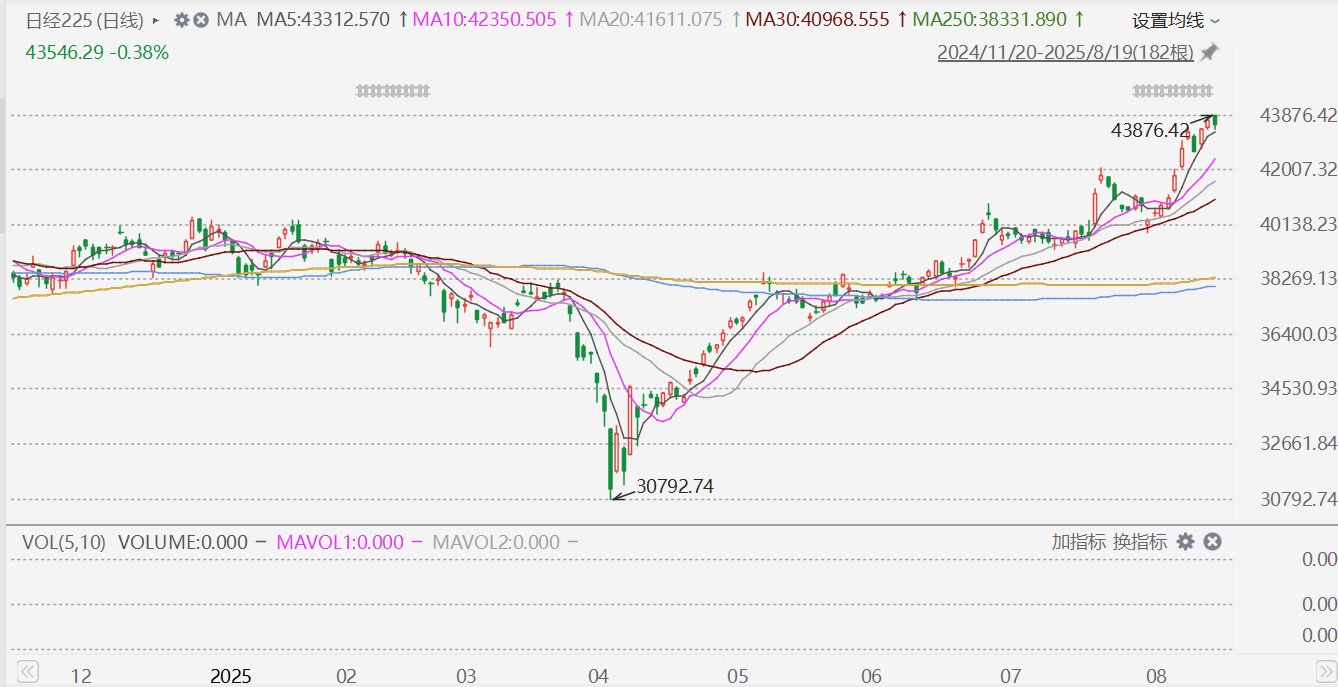Image resolution: width=1338 pixels, height=687 pixels.
Task: Close the VOL indicator panel
Action: pyautogui.click(x=1212, y=542)
